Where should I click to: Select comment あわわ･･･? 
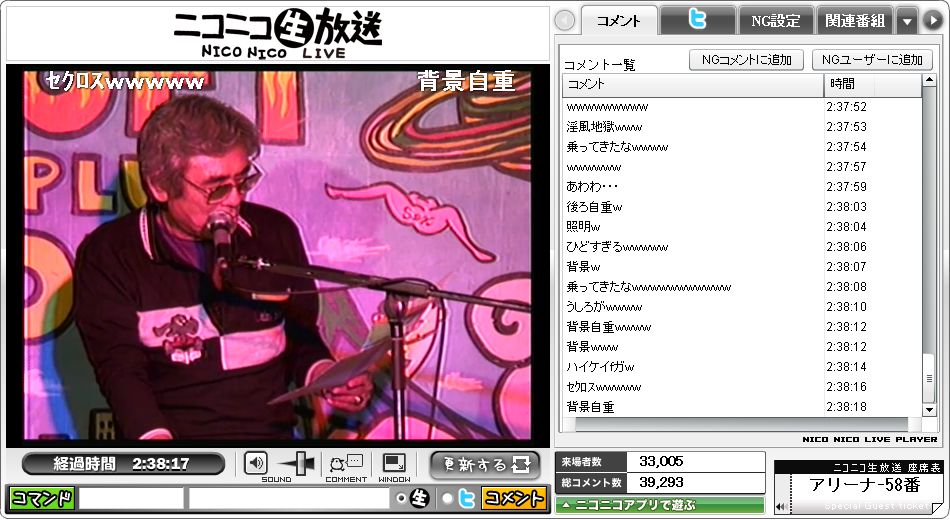pyautogui.click(x=742, y=187)
